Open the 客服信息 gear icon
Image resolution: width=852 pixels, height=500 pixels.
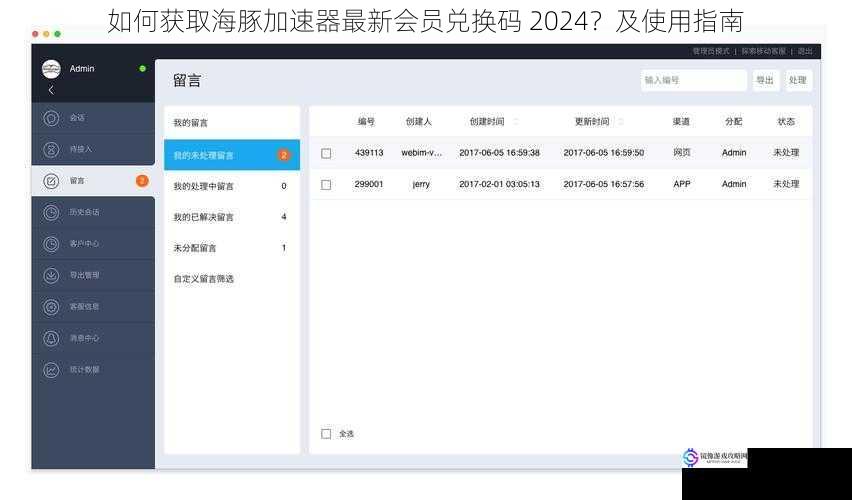51,307
